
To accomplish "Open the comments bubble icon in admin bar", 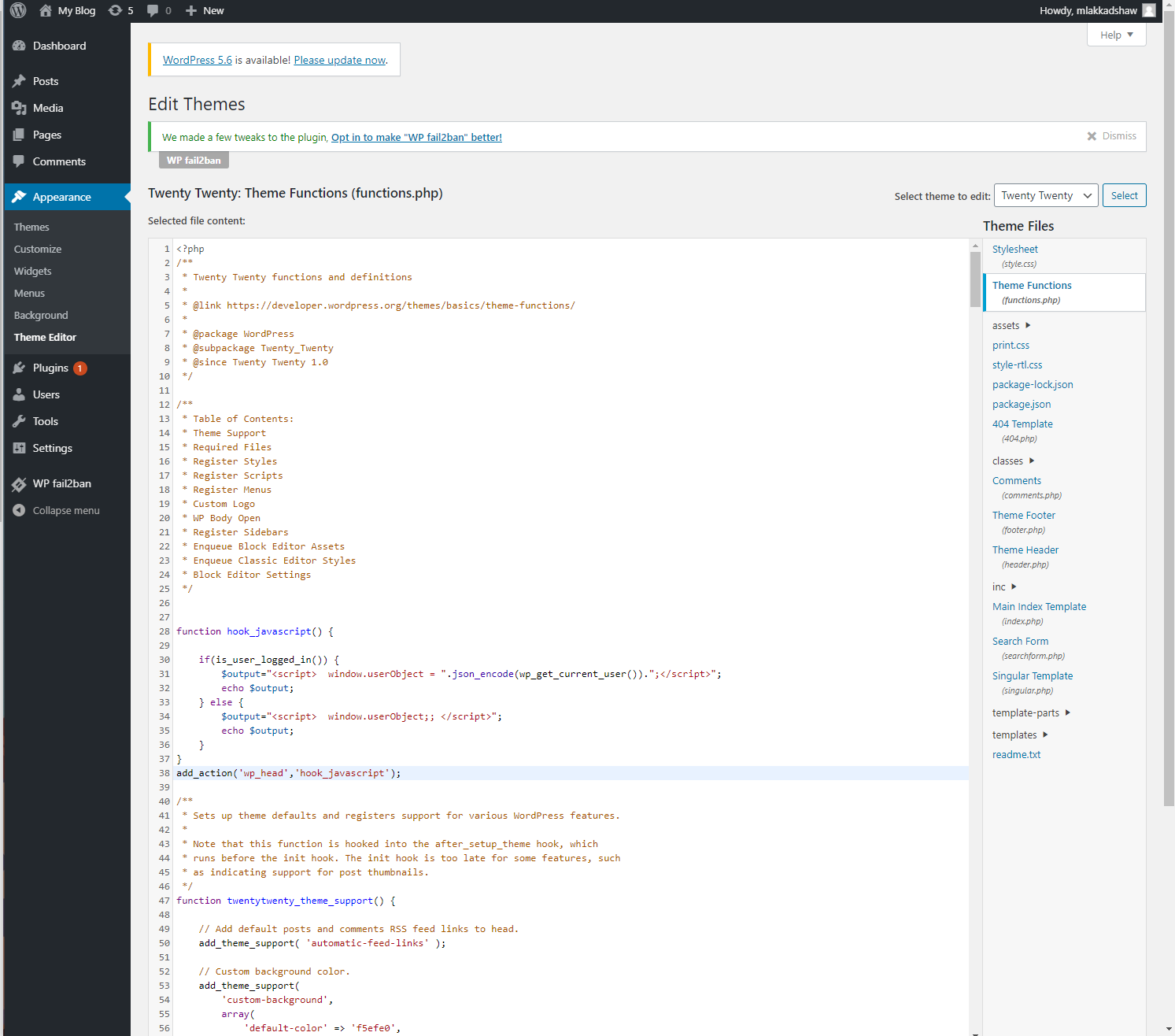I will (x=153, y=11).
